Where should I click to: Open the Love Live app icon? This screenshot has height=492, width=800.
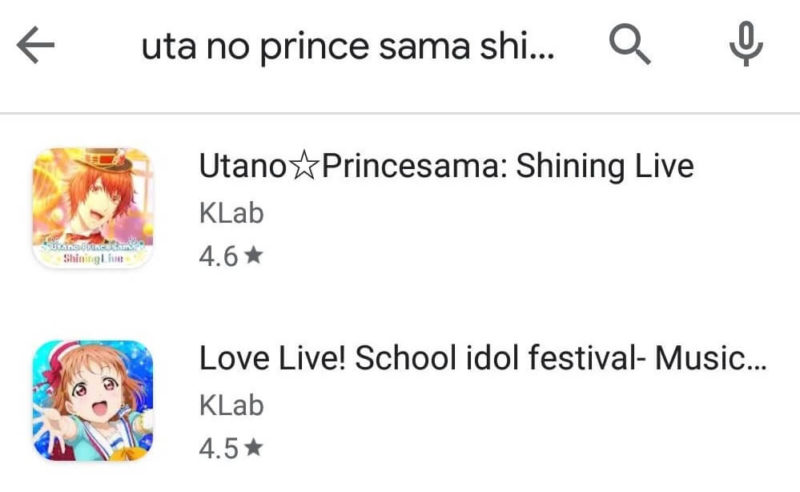tap(93, 401)
